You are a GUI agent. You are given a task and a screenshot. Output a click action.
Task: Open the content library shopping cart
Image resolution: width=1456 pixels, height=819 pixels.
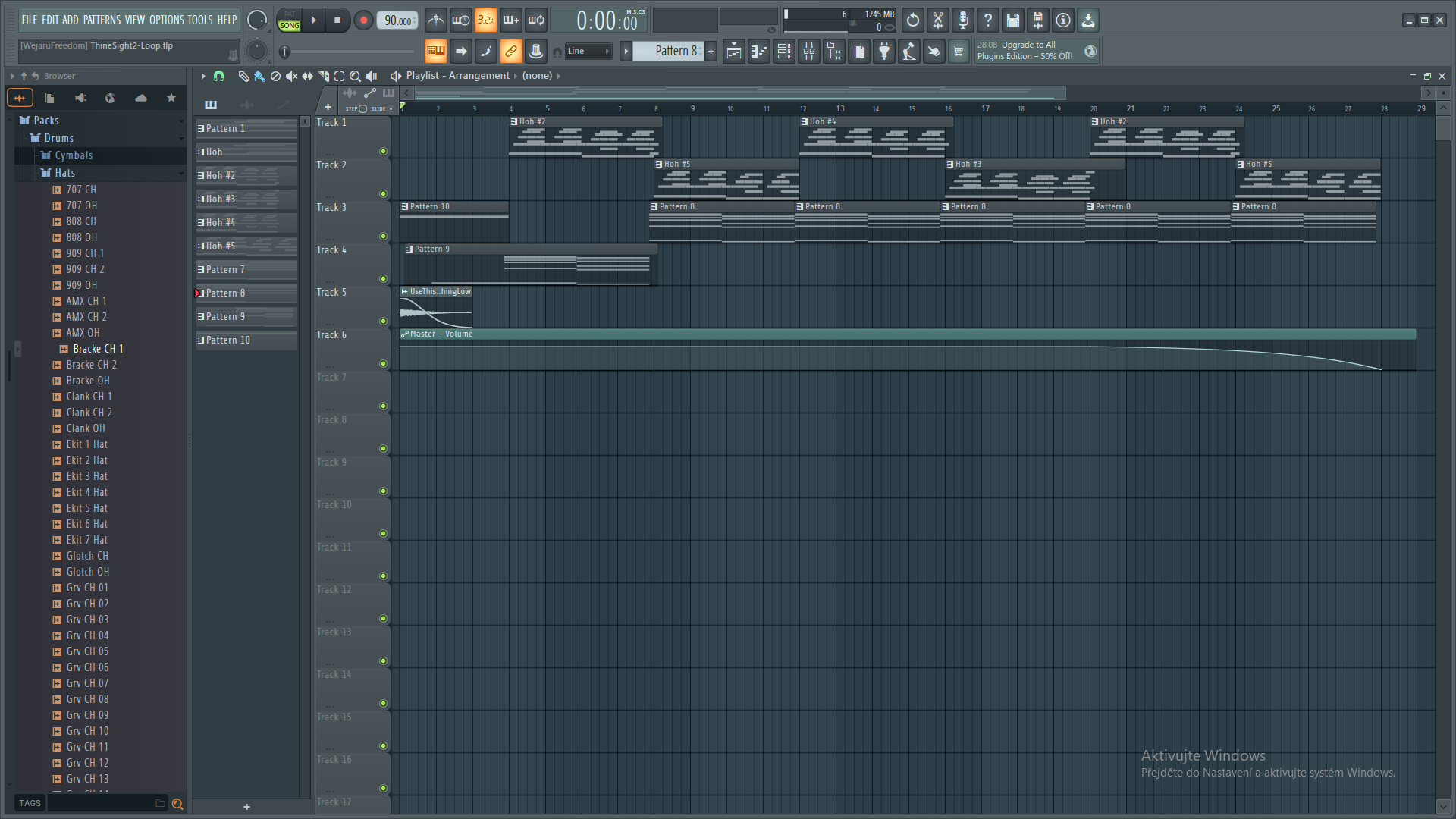(x=959, y=52)
